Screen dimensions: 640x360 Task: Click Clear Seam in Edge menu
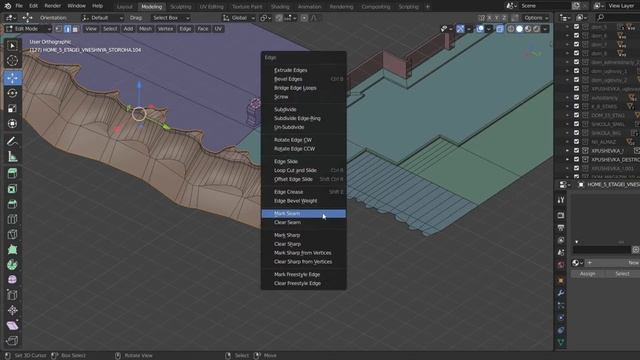(304, 222)
